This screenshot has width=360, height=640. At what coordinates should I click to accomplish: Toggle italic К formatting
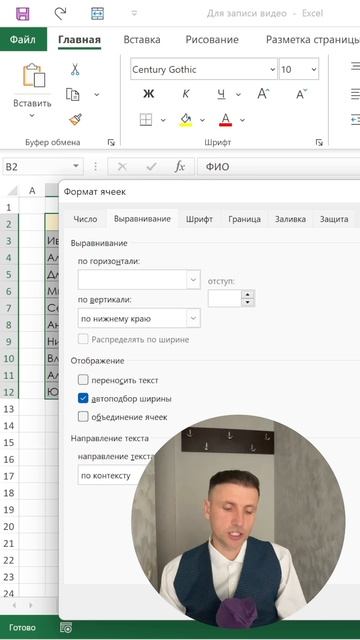tap(185, 94)
